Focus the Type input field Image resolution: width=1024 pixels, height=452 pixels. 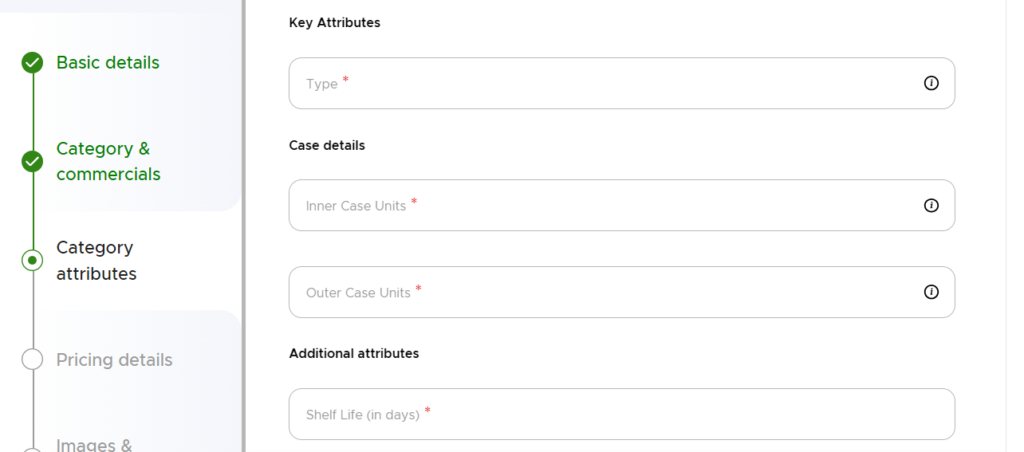(600, 83)
